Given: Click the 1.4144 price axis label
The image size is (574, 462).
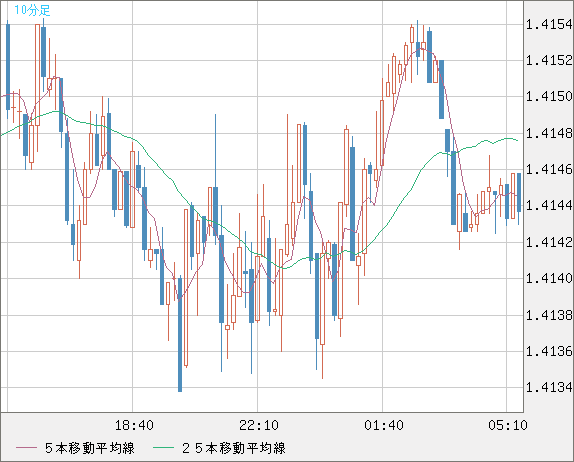Looking at the screenshot, I should (x=549, y=205).
